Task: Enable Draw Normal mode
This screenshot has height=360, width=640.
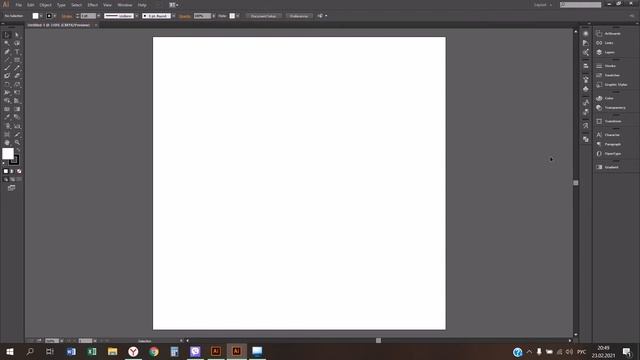Action: coord(6,180)
